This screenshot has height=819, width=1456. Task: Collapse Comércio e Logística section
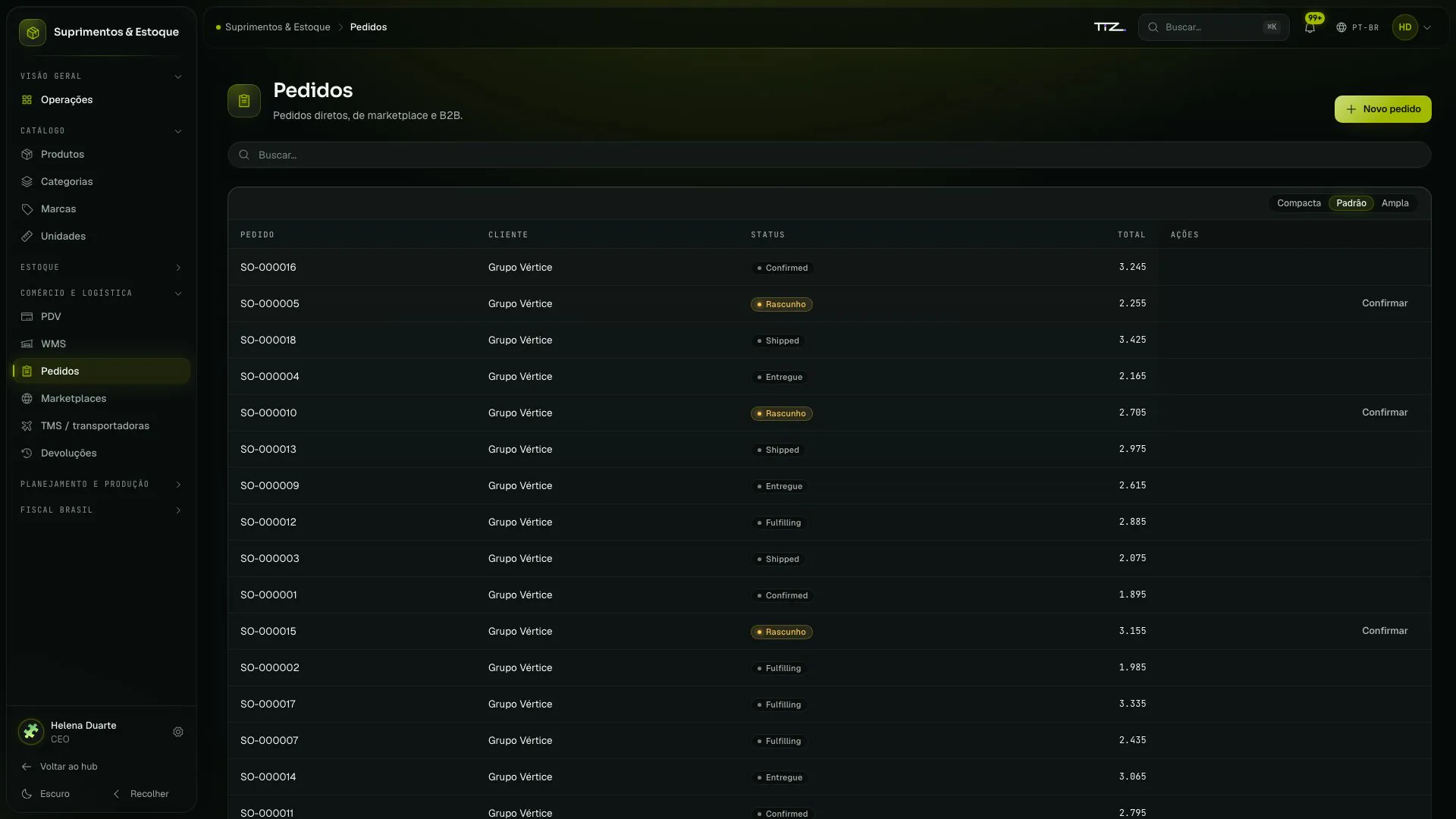coord(100,293)
